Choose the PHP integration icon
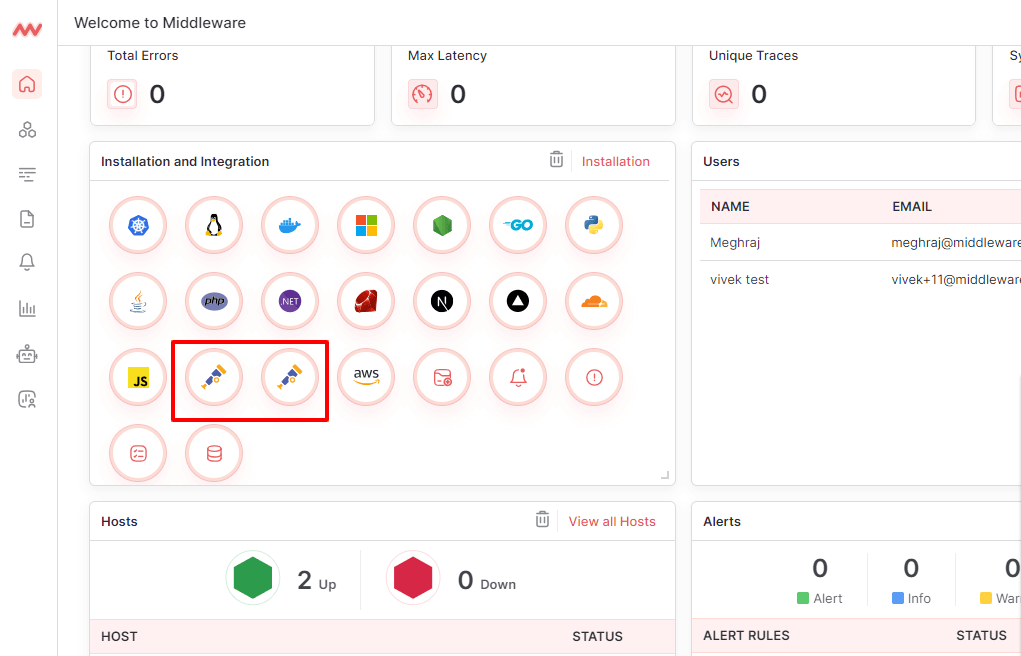Viewport: 1021px width, 656px height. click(214, 302)
